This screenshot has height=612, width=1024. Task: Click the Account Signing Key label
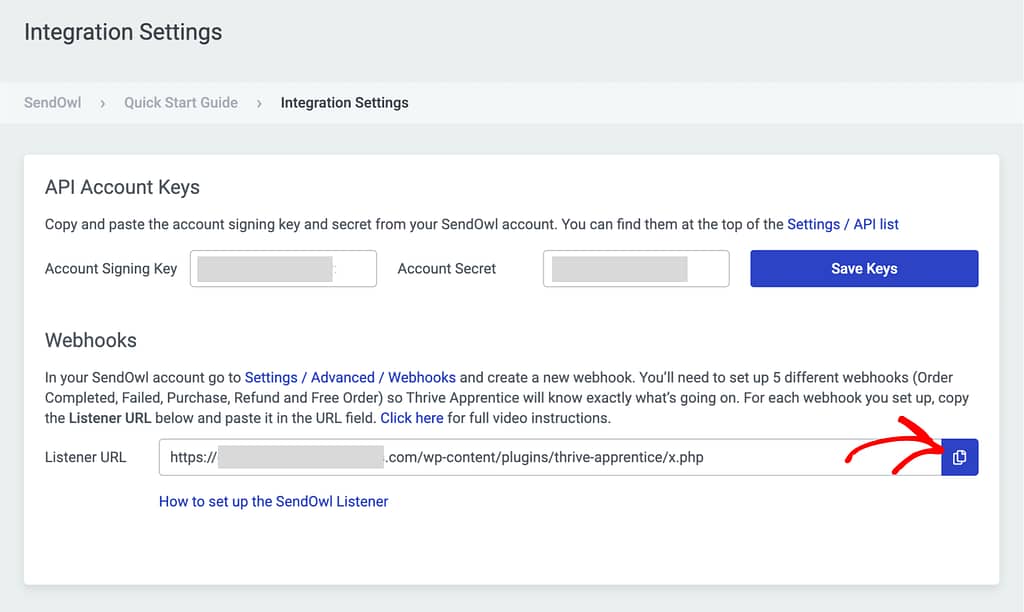coord(111,268)
